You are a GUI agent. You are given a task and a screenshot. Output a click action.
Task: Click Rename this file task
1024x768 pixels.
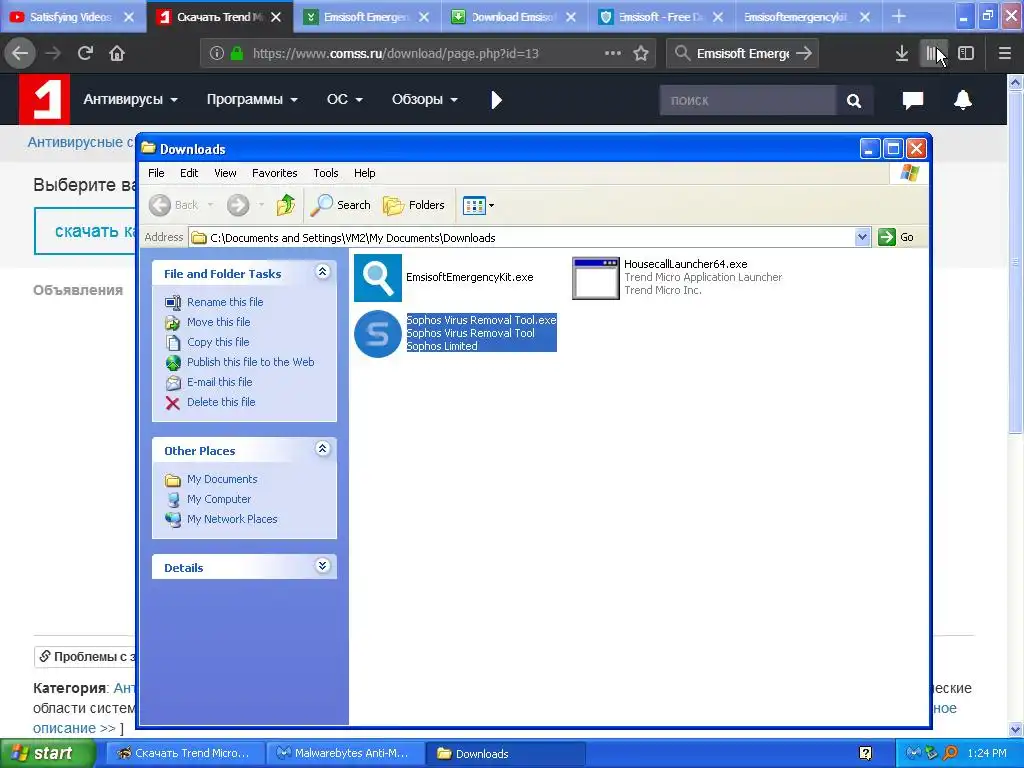click(x=225, y=302)
